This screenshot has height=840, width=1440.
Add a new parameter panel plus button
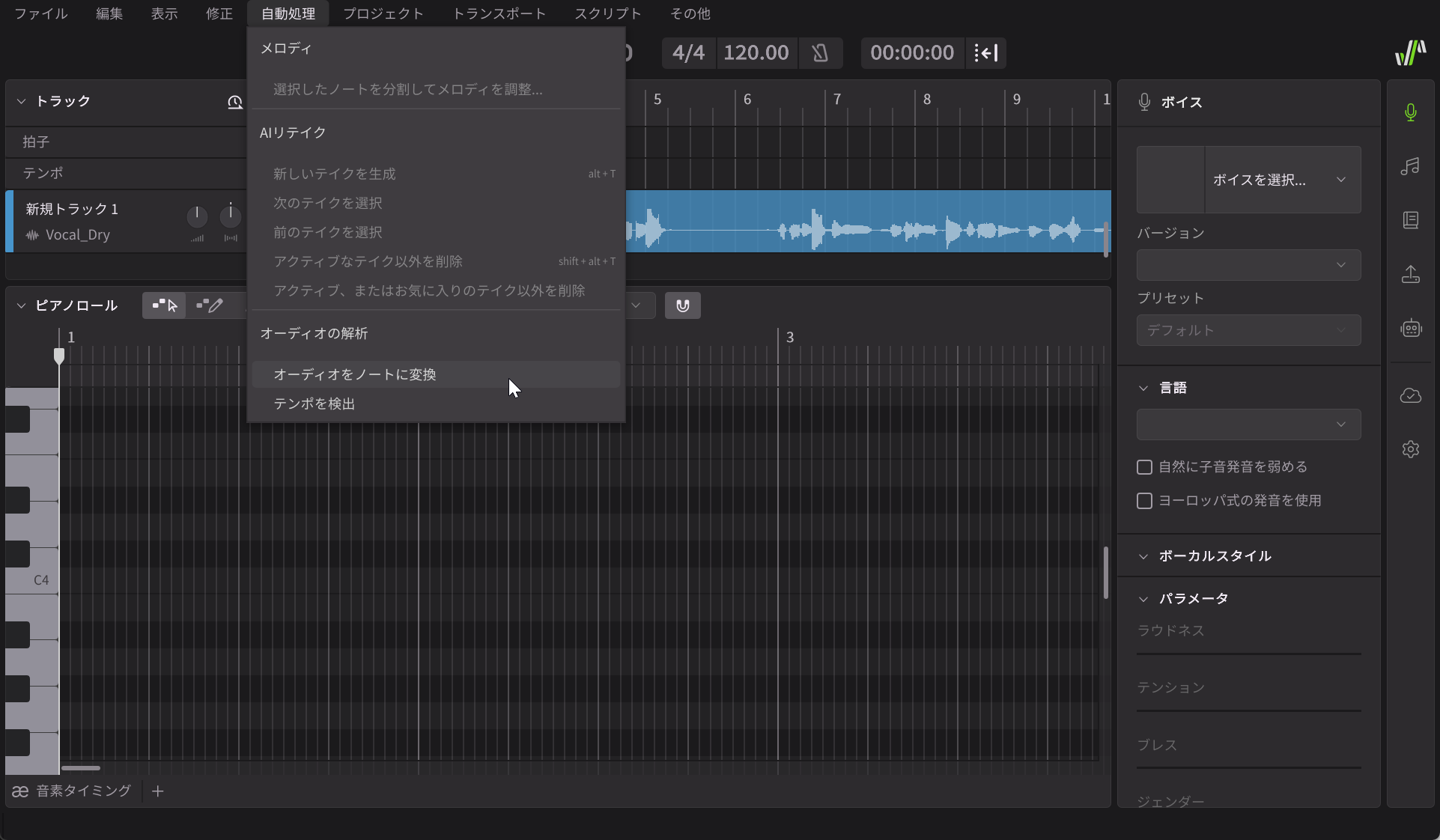[157, 791]
